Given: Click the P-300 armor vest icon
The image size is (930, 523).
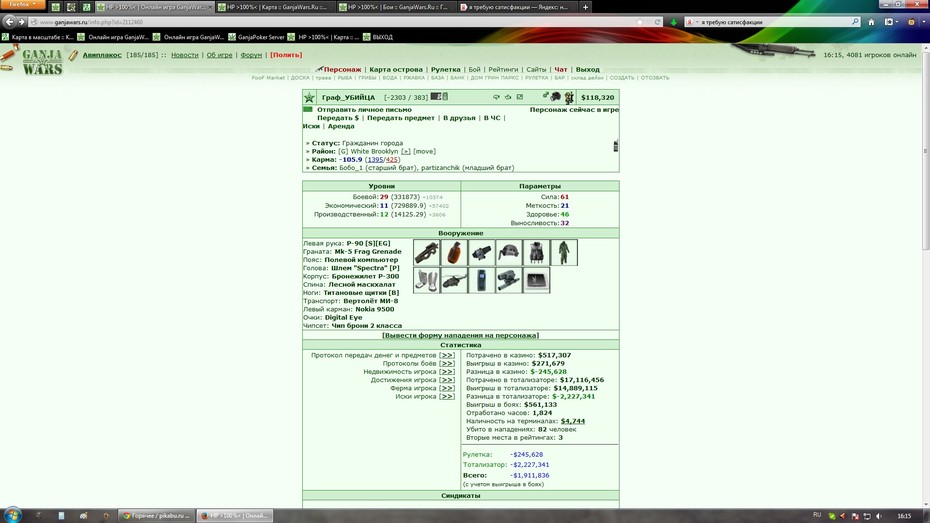Looking at the screenshot, I should click(536, 253).
